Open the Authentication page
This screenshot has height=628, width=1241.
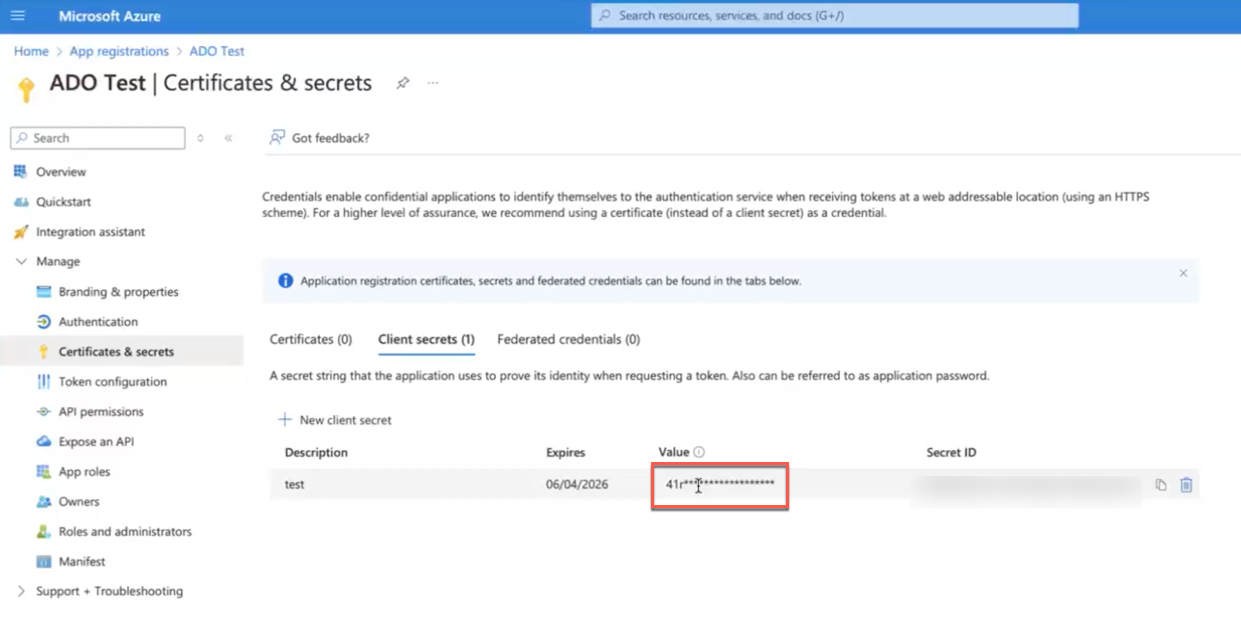click(98, 322)
